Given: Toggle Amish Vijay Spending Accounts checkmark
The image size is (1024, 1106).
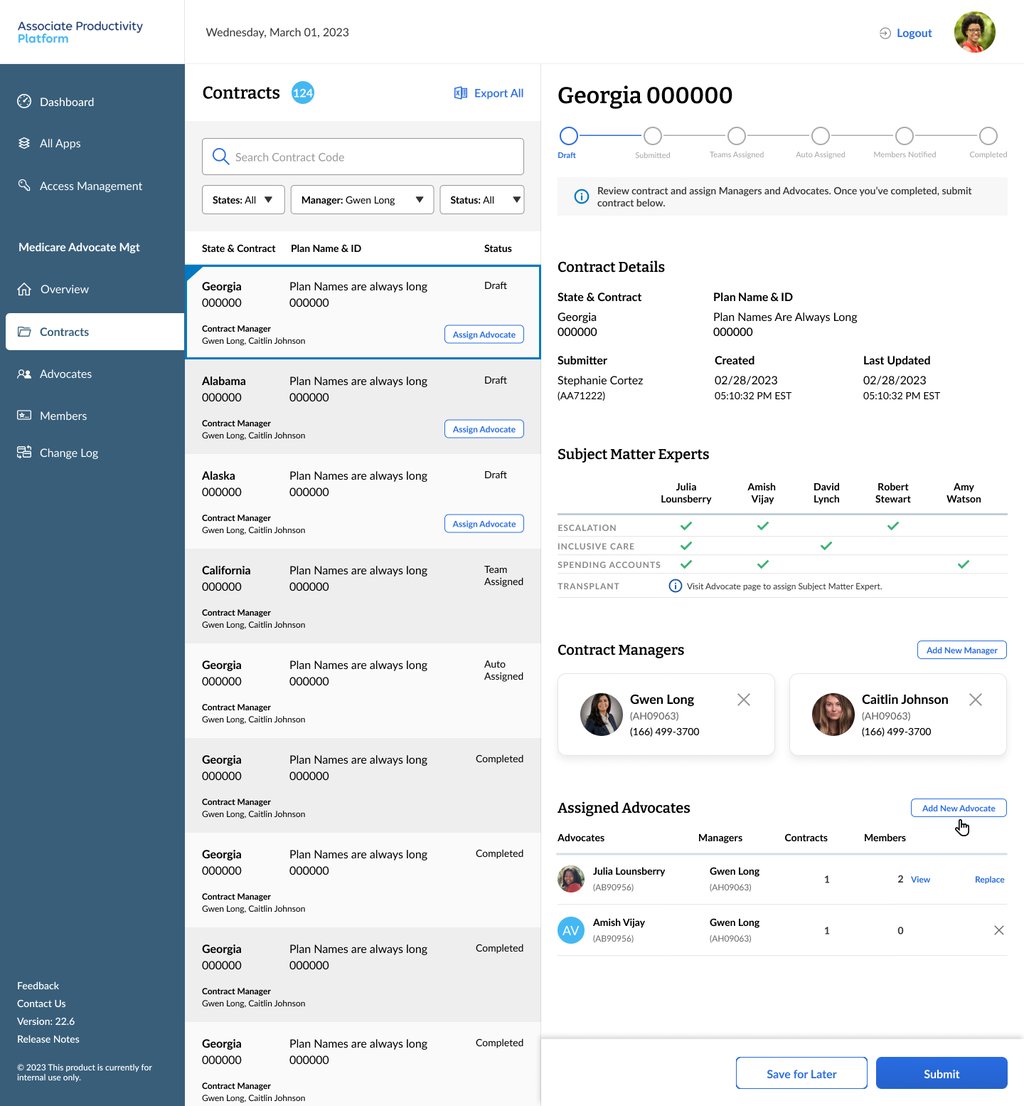Looking at the screenshot, I should 762,564.
